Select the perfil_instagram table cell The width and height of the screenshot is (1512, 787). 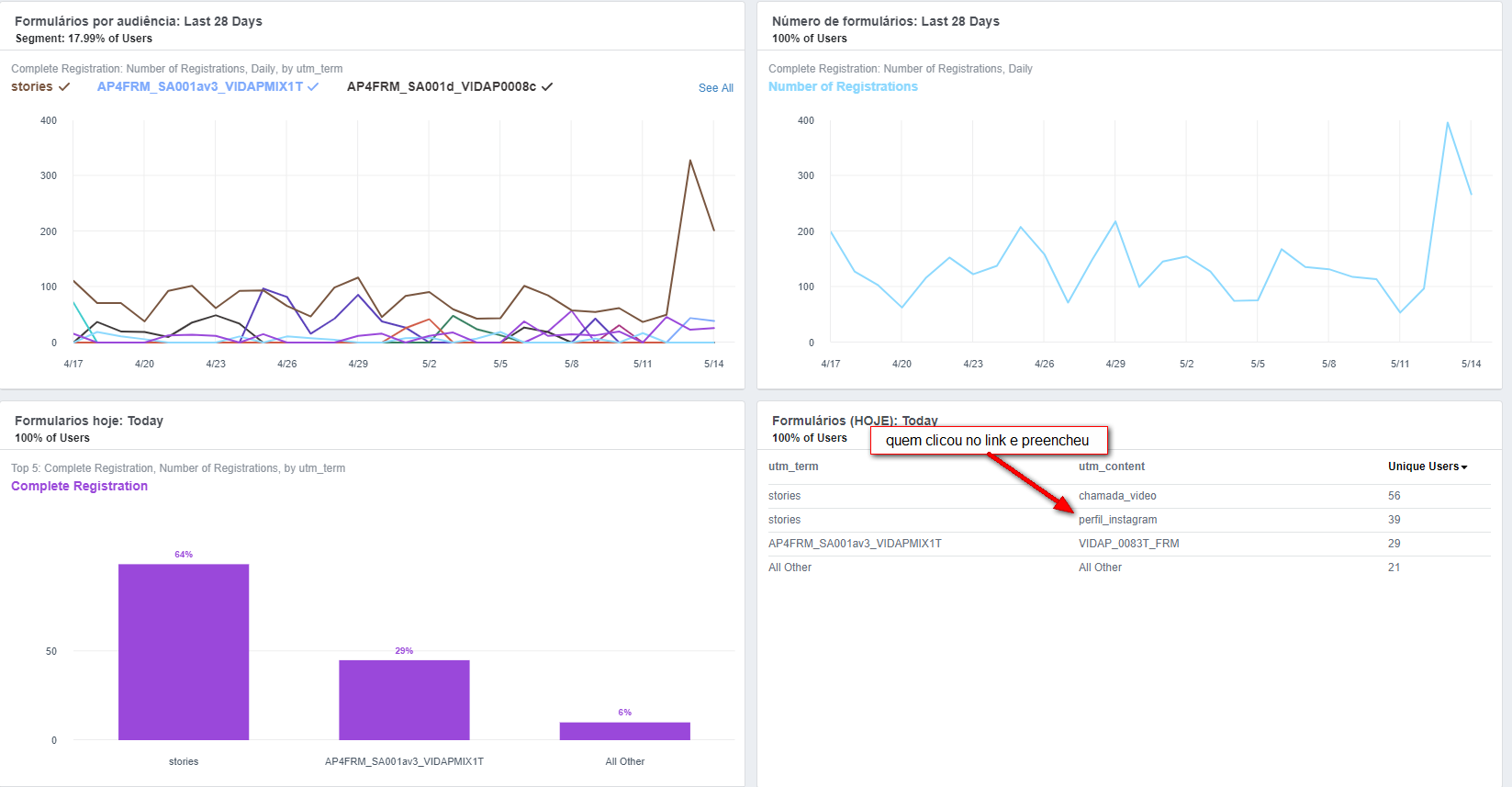pos(1117,520)
